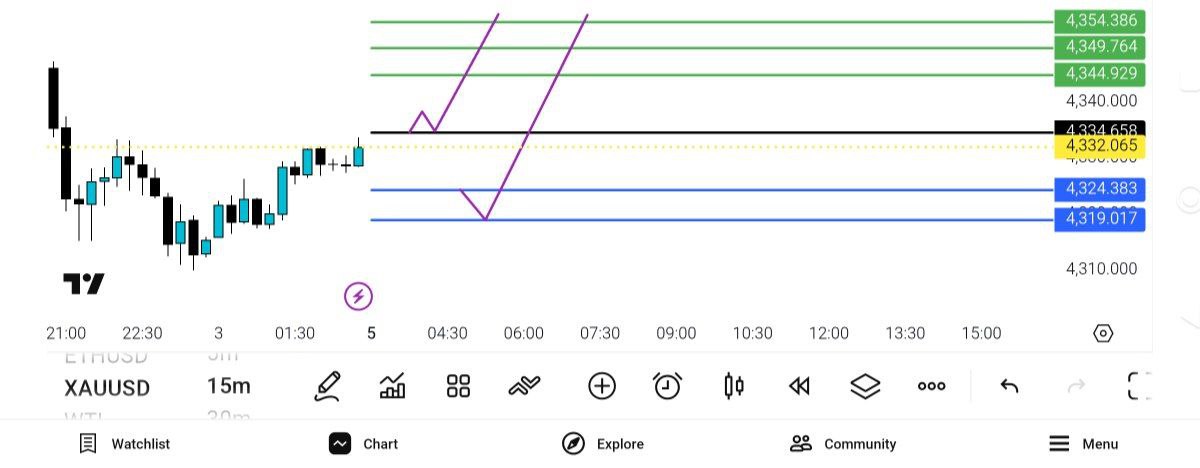Open the Community section
Screen dimensions: 1200x468
point(843,444)
